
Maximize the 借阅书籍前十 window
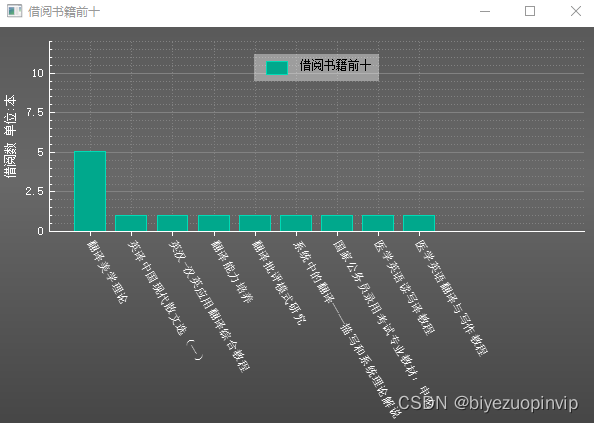pyautogui.click(x=530, y=11)
